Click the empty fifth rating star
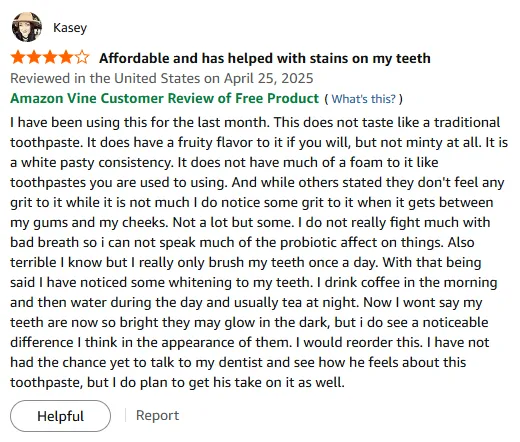This screenshot has height=442, width=520. click(82, 58)
